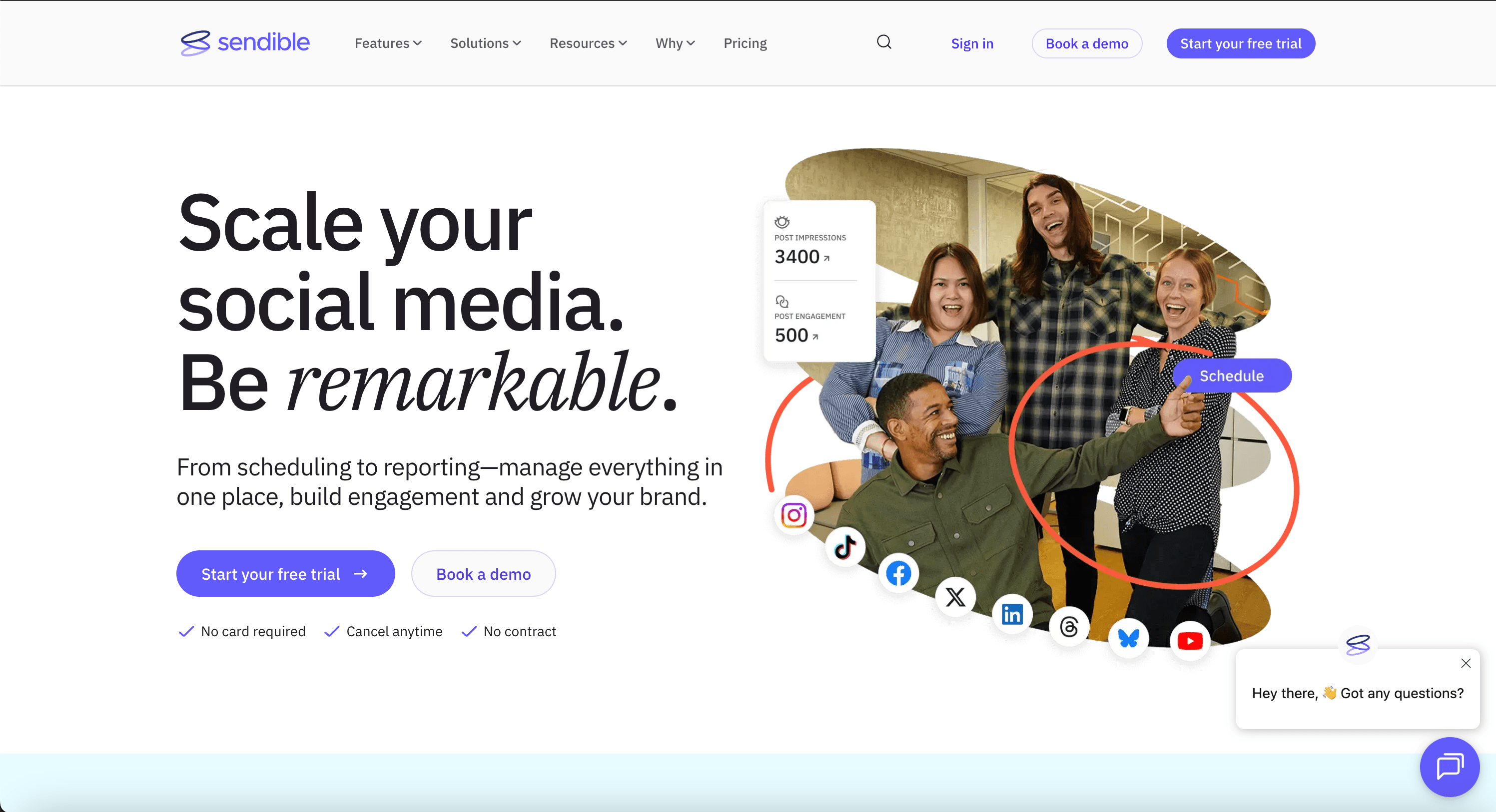Screen dimensions: 1496x812
Task: Click the LinkedIn icon
Action: [1012, 614]
